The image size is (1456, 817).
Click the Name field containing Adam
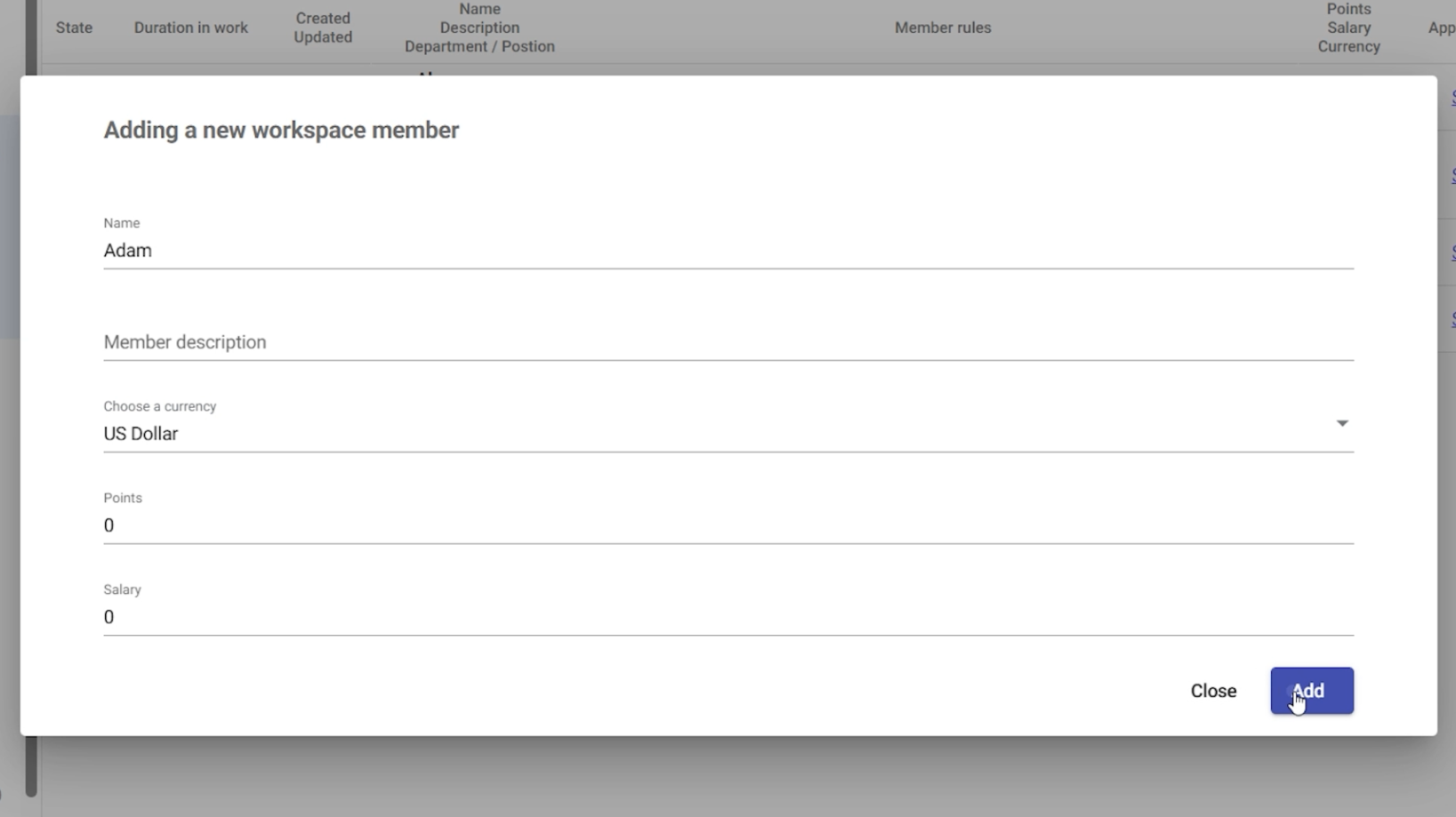[728, 251]
